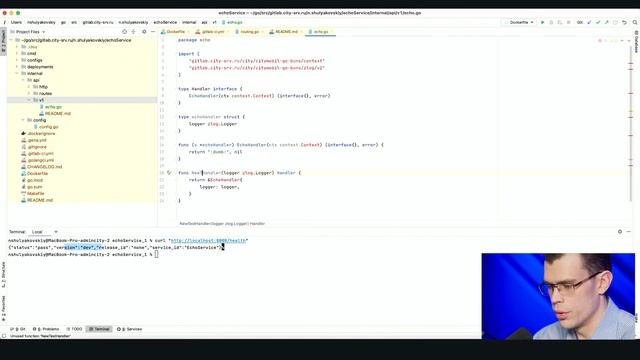Image resolution: width=640 pixels, height=360 pixels.
Task: Collapse the internal folder
Action: 17,73
